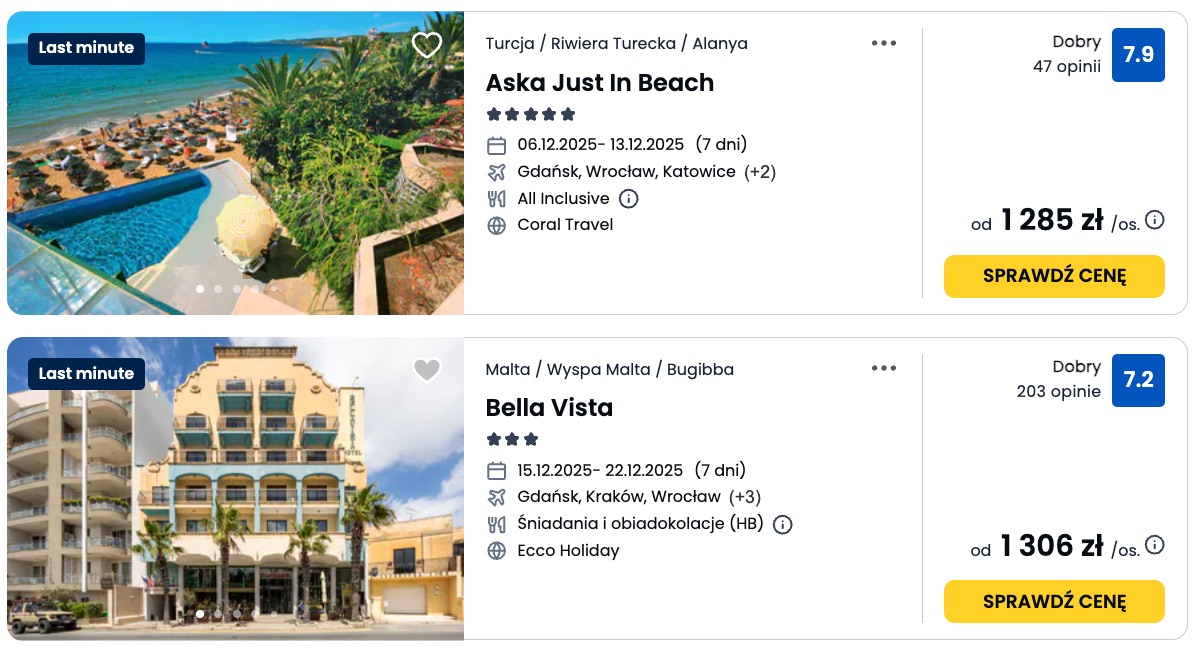Show All Inclusive info icon
The width and height of the screenshot is (1198, 650).
[628, 198]
